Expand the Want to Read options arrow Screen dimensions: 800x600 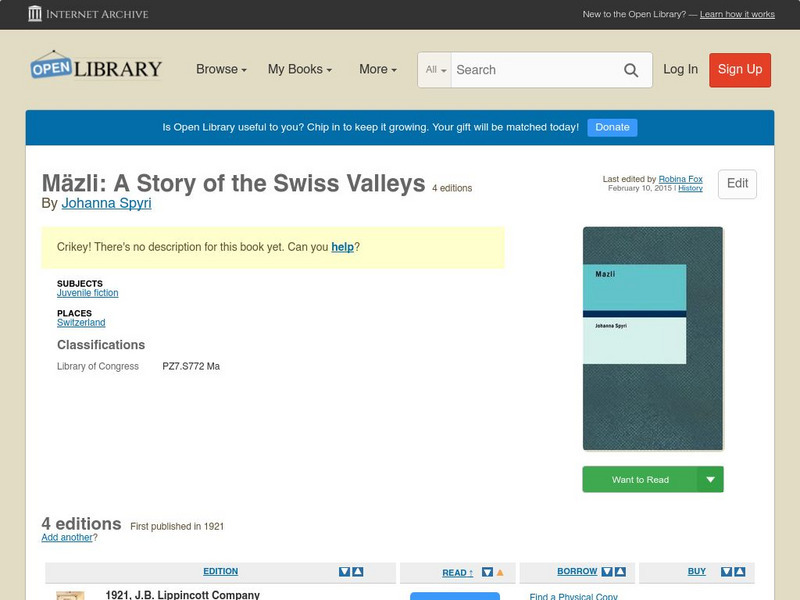(709, 479)
